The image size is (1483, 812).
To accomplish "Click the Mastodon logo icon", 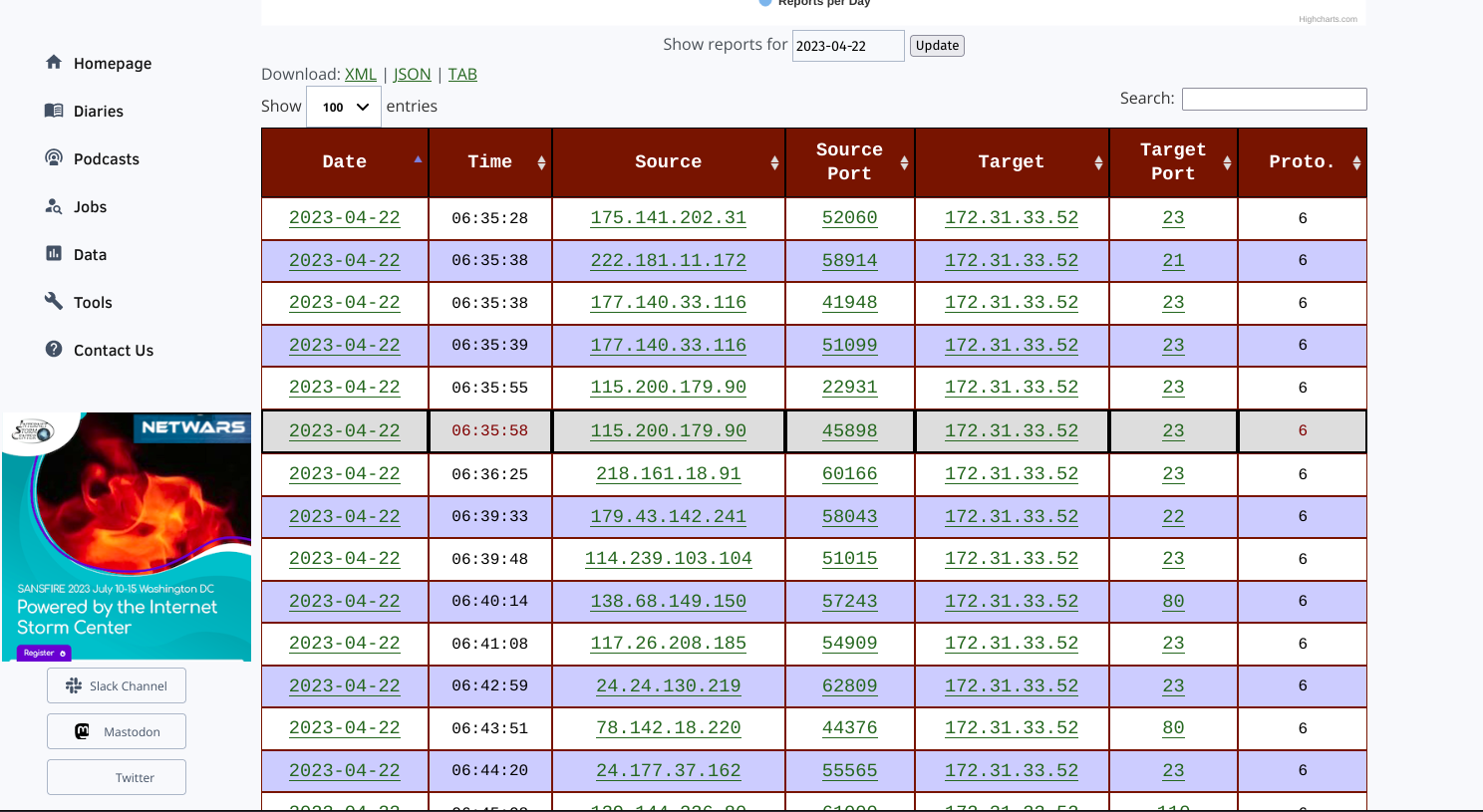I will (x=83, y=731).
